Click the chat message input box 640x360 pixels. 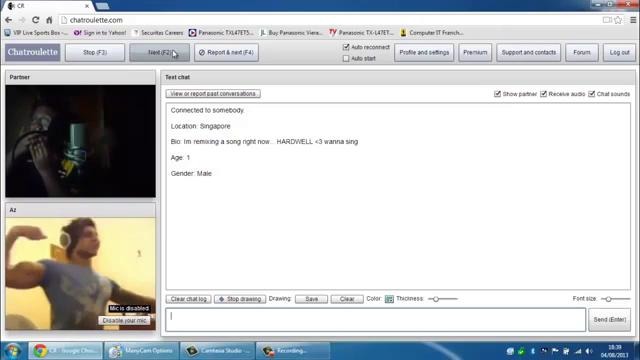pyautogui.click(x=376, y=320)
